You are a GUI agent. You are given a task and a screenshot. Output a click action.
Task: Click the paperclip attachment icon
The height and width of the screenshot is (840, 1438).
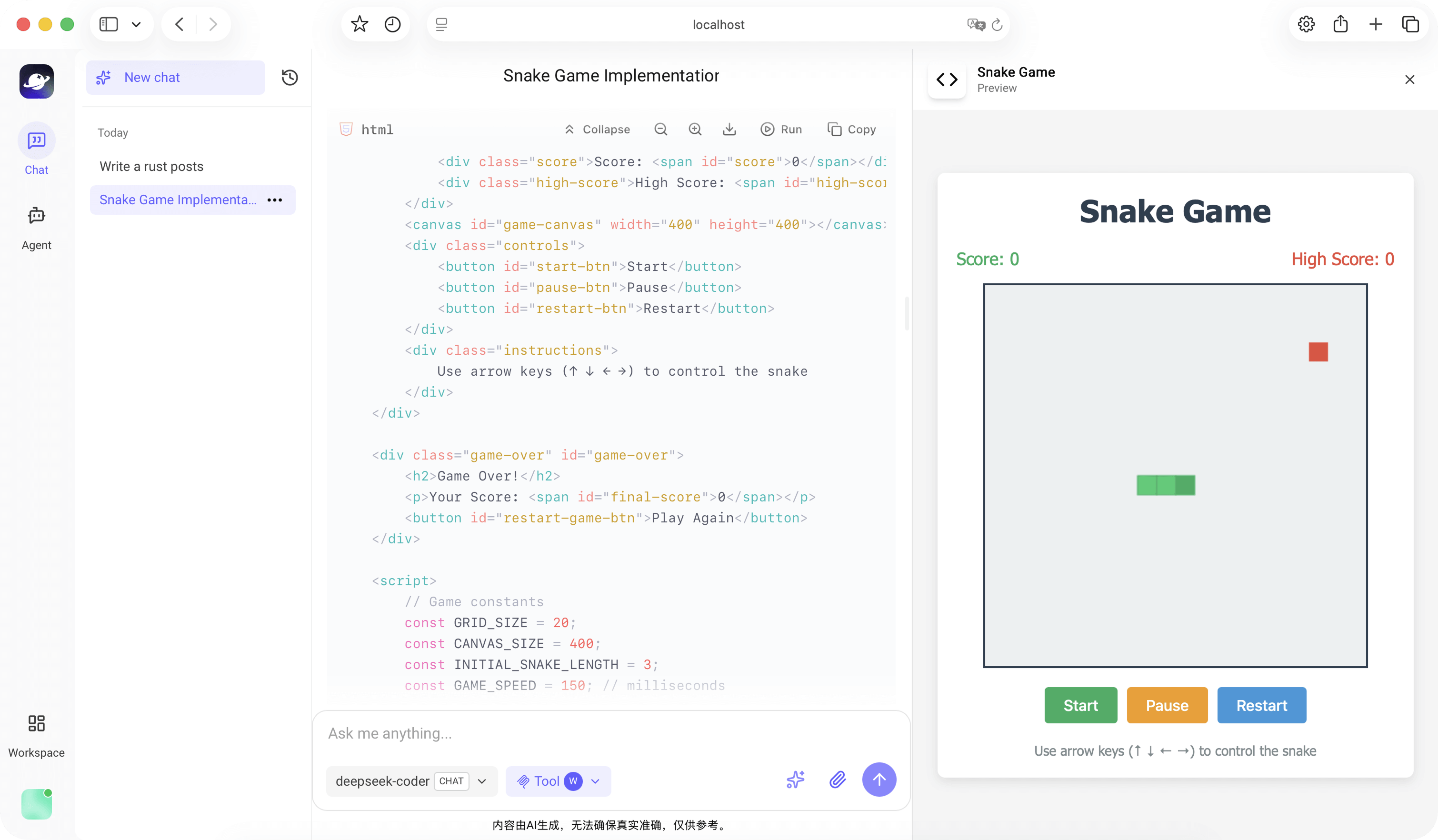[x=837, y=780]
